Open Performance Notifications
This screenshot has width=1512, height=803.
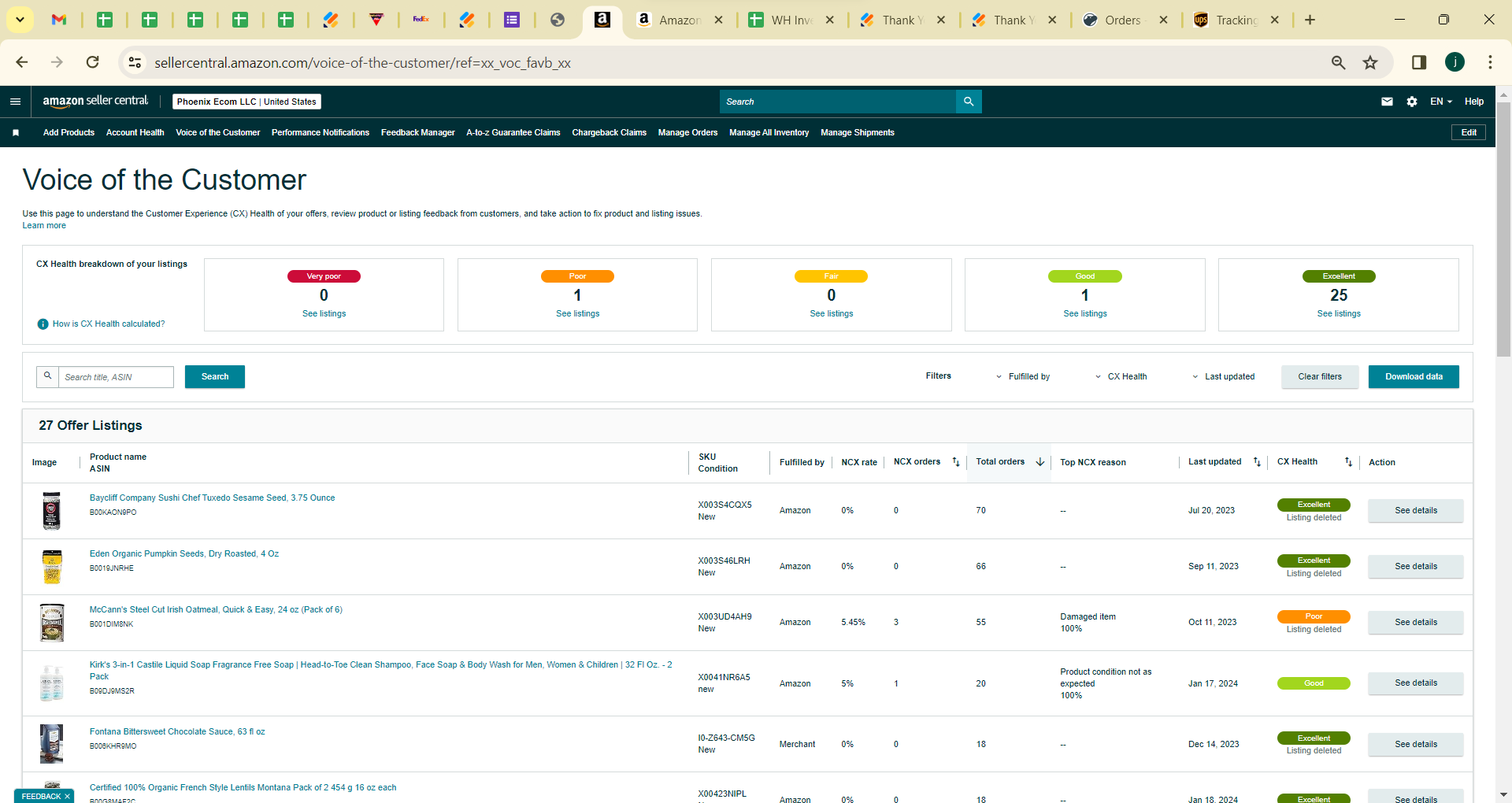tap(321, 132)
